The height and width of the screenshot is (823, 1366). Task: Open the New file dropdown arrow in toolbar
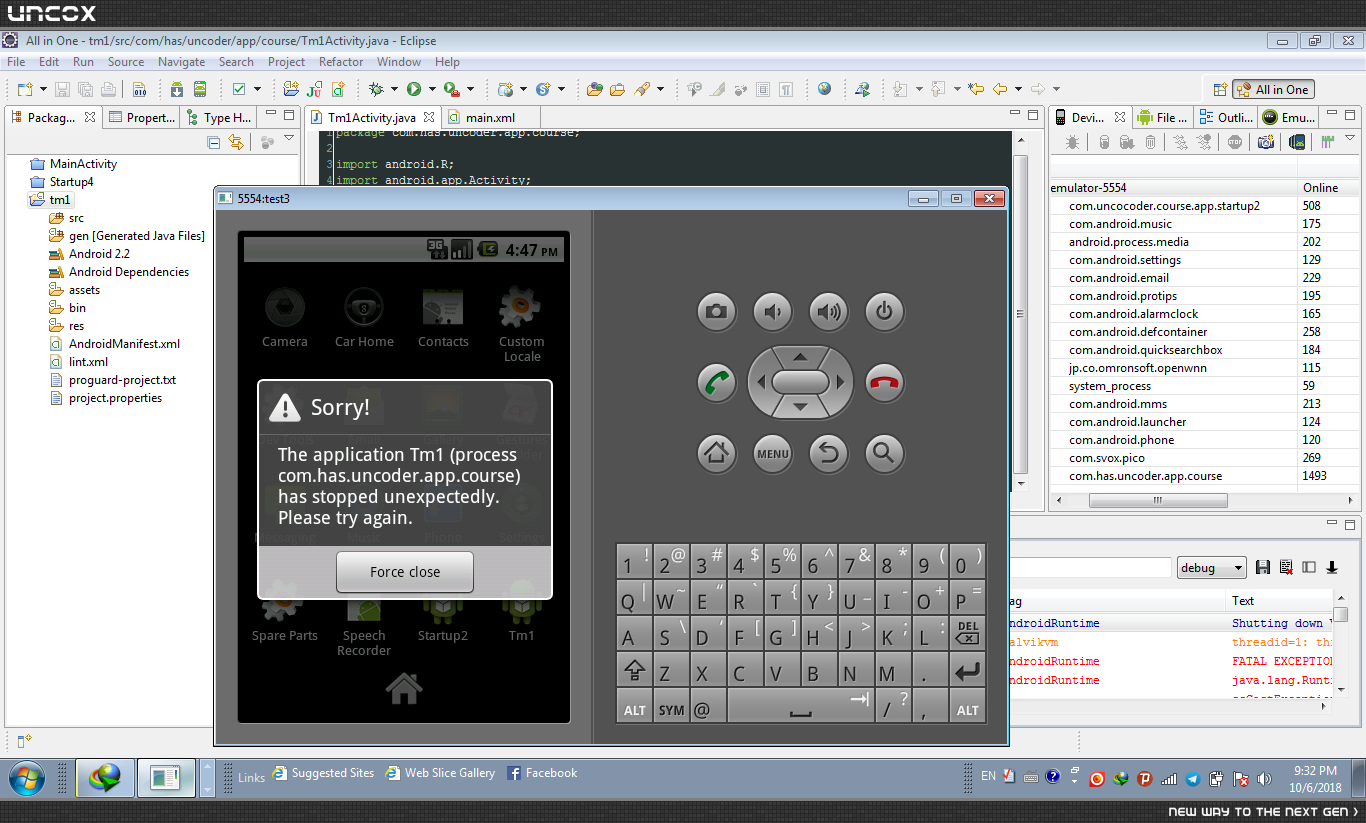pyautogui.click(x=43, y=89)
